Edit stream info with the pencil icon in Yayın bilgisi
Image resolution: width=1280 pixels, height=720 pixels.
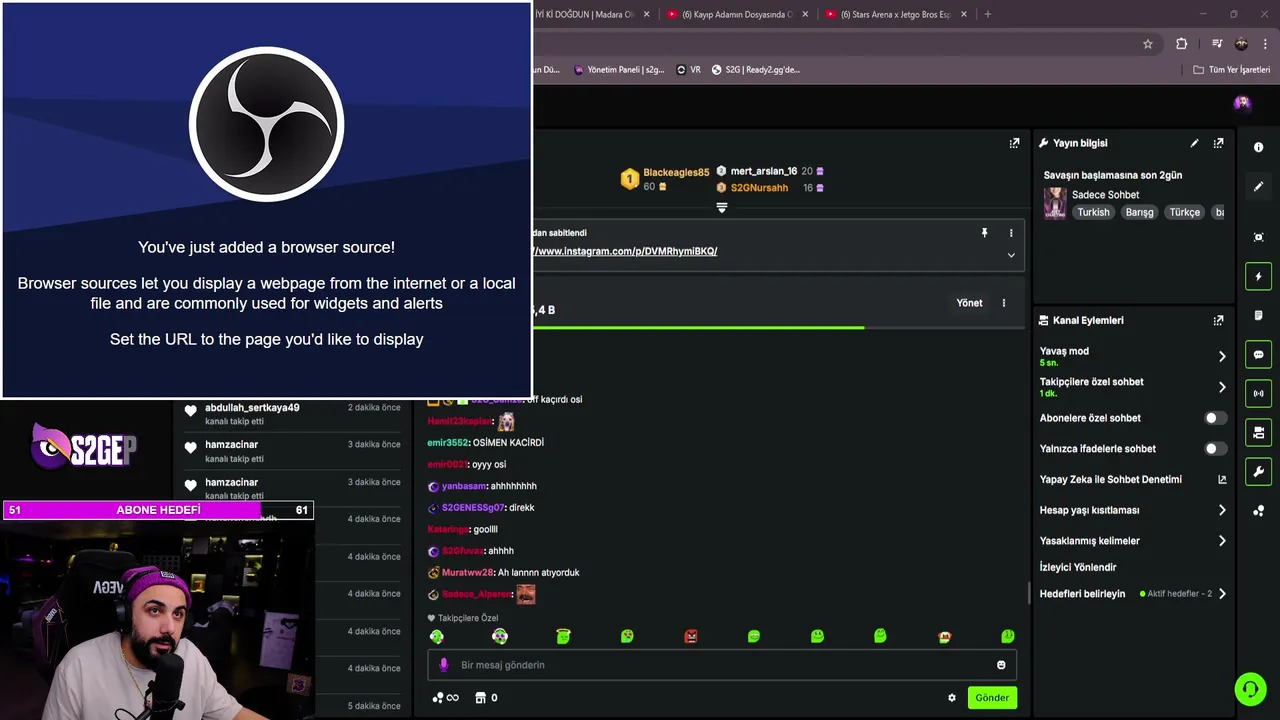[1194, 143]
